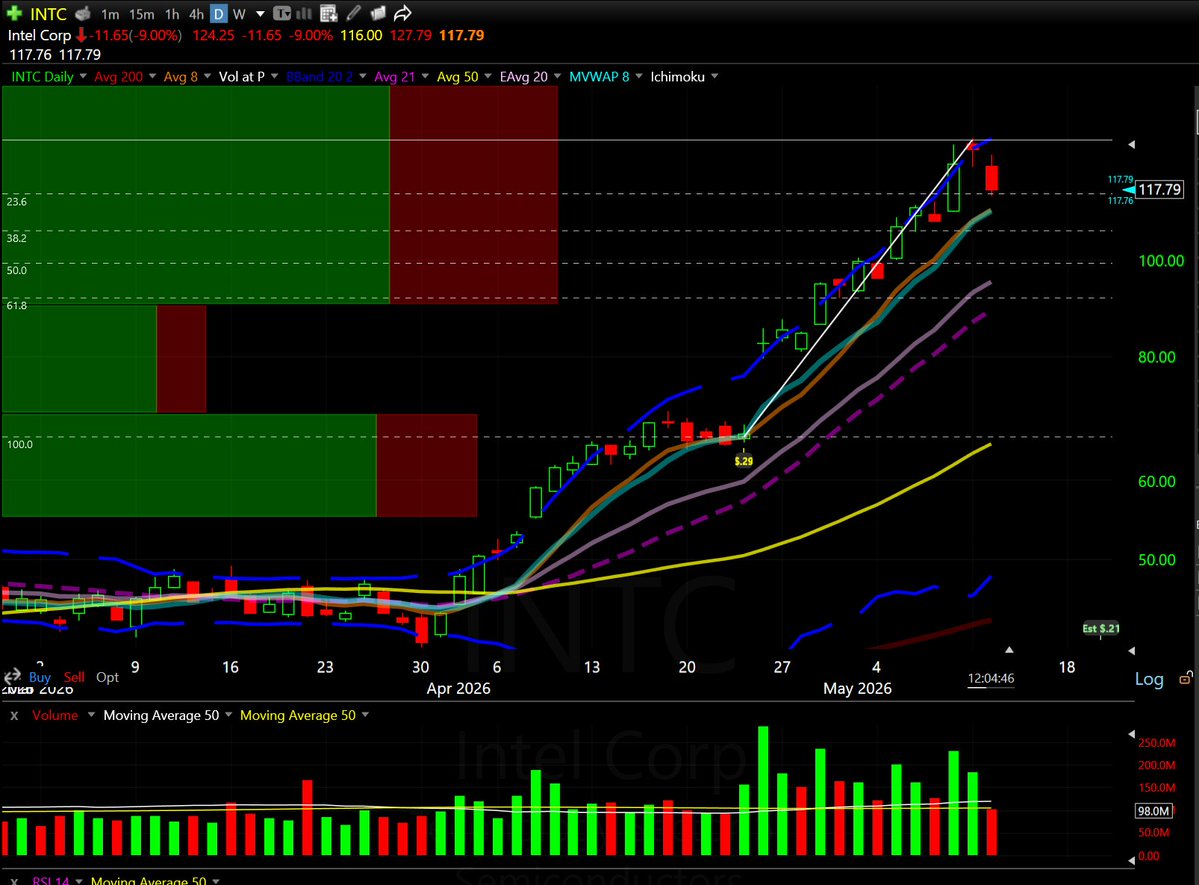
Task: Switch to the 4h timeframe
Action: [197, 14]
